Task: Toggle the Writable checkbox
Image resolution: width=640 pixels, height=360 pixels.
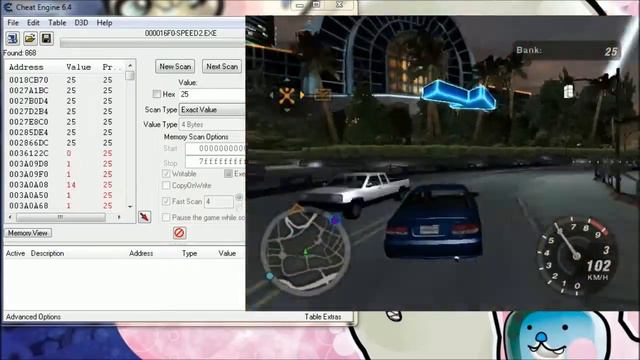Action: click(x=166, y=173)
